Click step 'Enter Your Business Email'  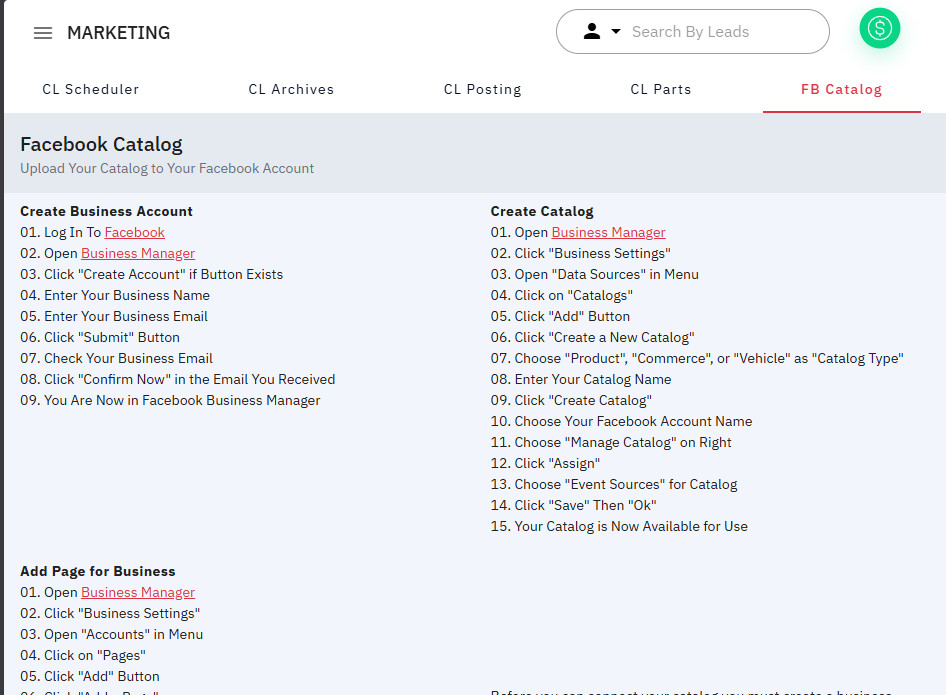click(114, 316)
